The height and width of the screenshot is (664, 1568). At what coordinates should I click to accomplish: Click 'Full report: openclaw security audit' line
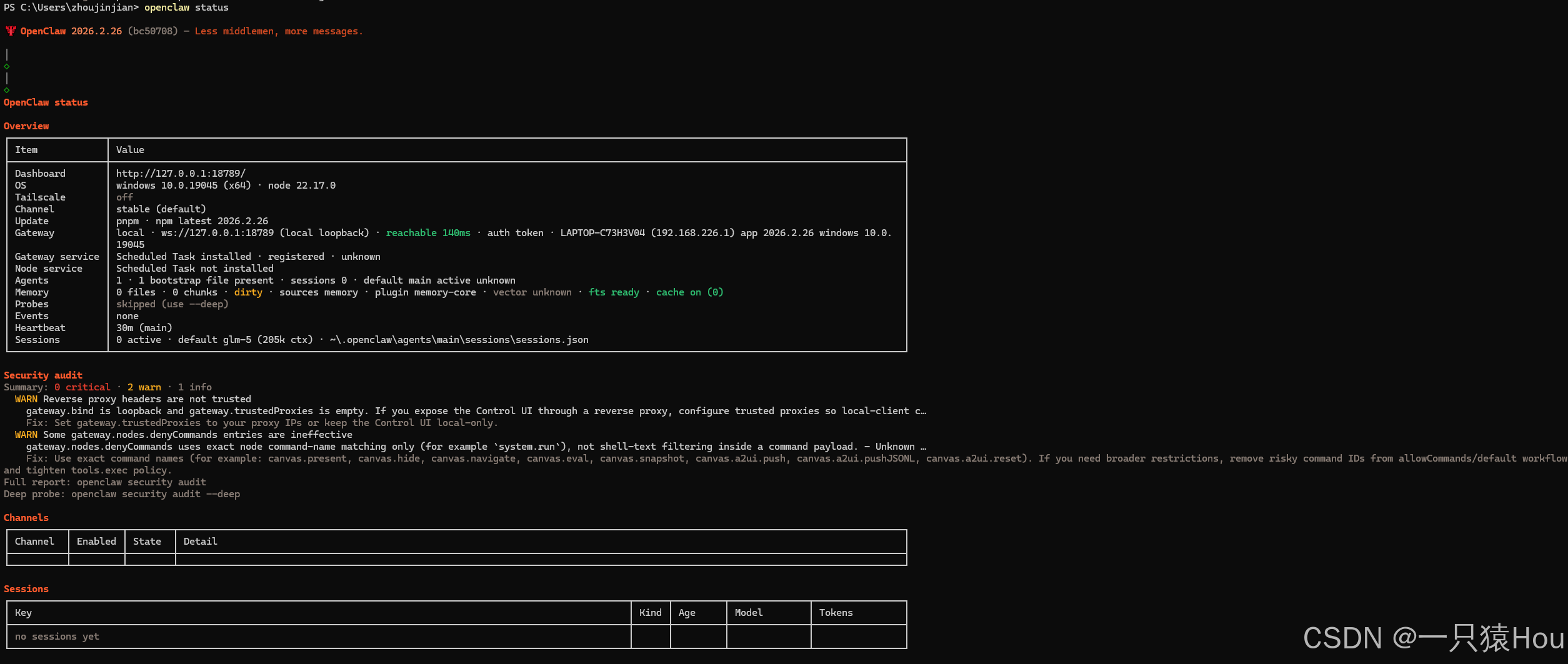point(105,482)
